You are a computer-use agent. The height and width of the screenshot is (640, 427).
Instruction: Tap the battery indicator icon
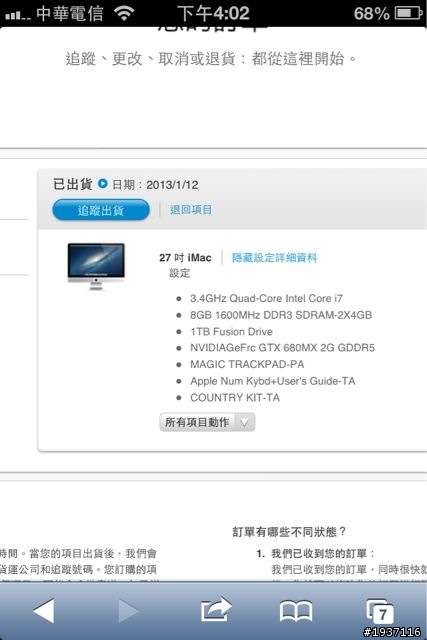coord(409,13)
